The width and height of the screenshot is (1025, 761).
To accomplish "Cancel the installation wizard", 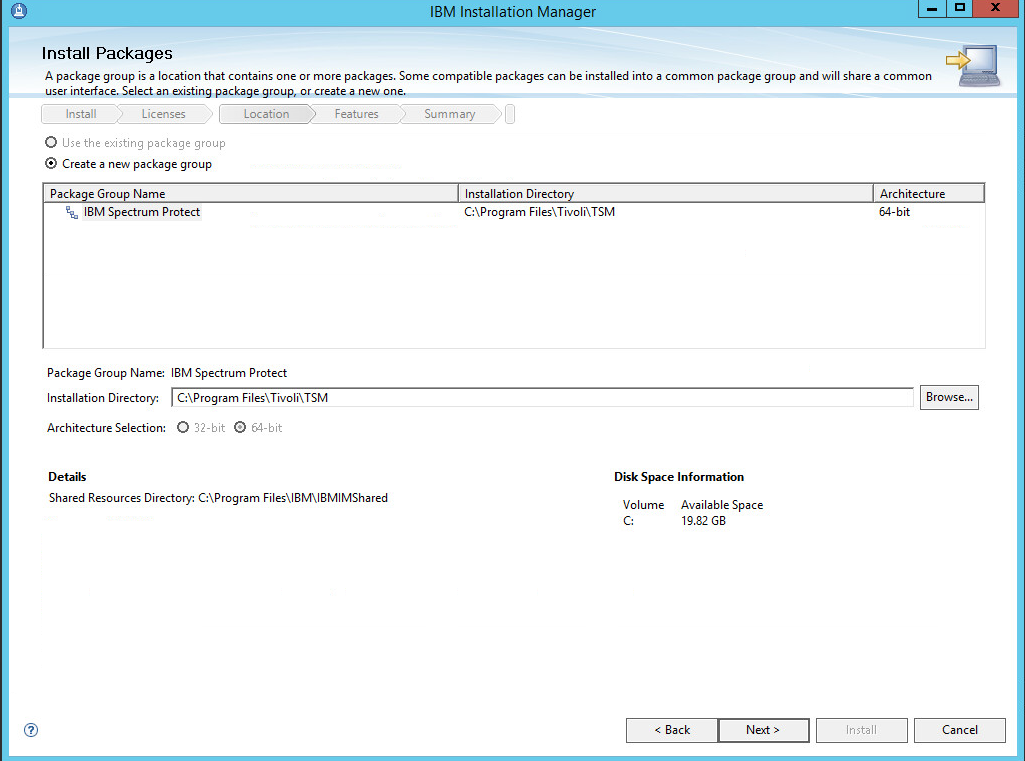I will pyautogui.click(x=959, y=730).
